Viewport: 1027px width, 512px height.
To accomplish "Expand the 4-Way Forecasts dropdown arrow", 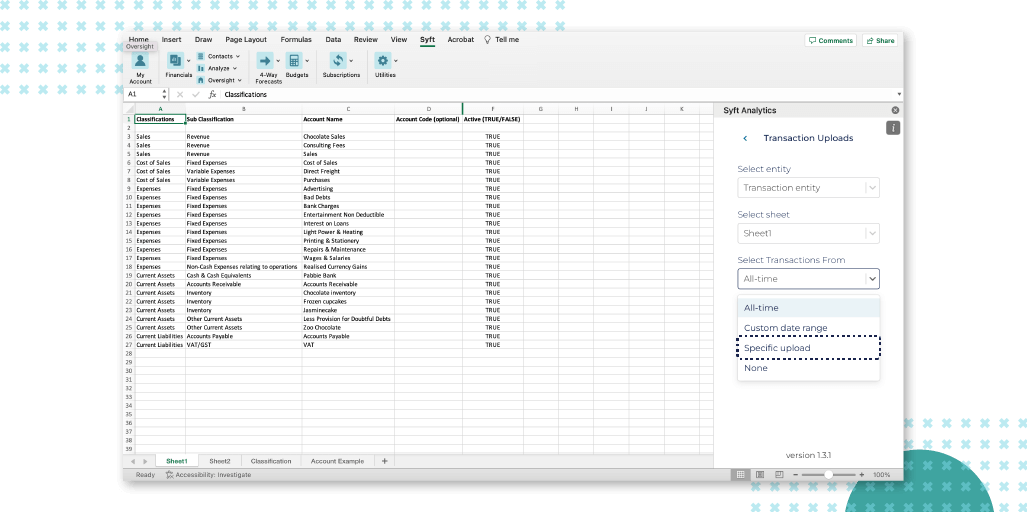I will click(x=278, y=61).
